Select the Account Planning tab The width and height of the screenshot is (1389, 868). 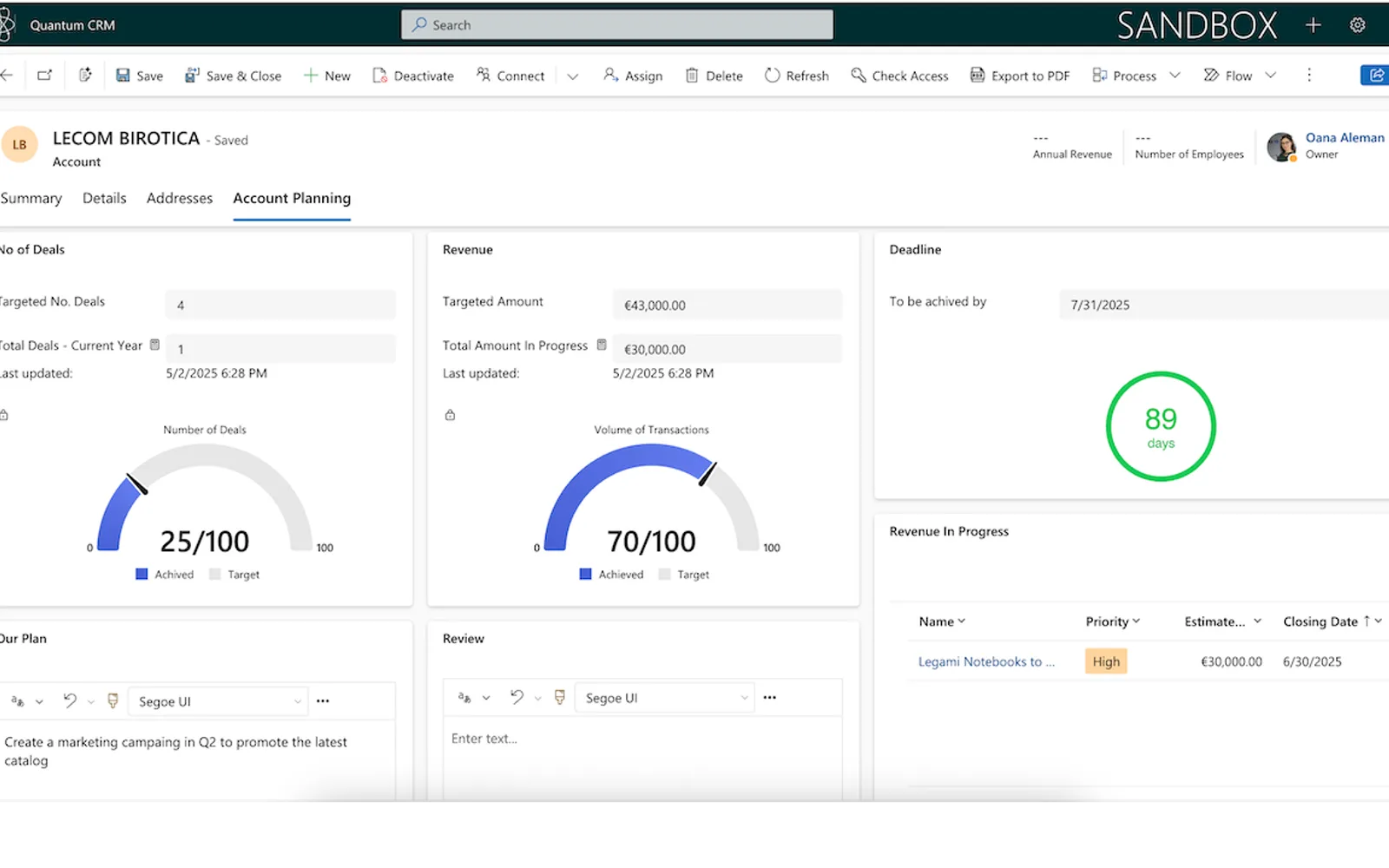pos(292,198)
